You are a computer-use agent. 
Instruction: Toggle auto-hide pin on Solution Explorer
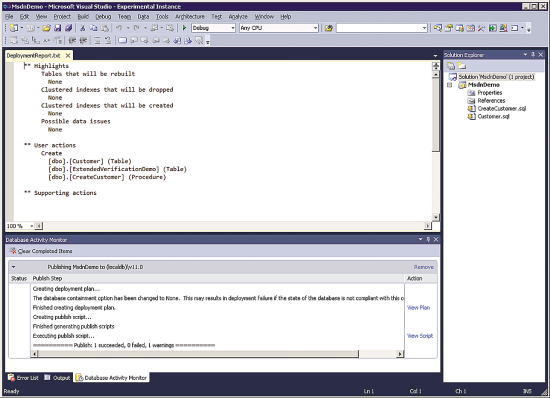pyautogui.click(x=533, y=55)
